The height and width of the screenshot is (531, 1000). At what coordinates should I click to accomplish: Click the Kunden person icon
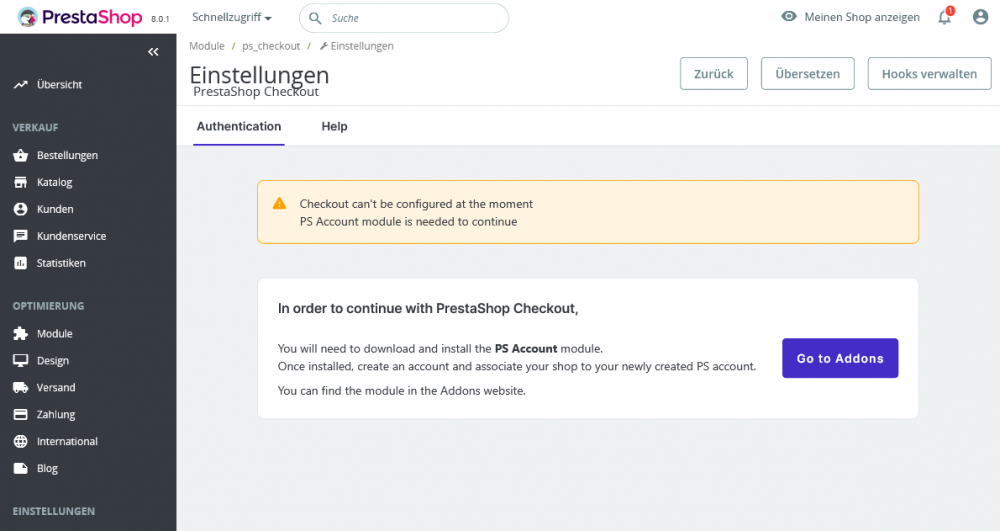[20, 210]
